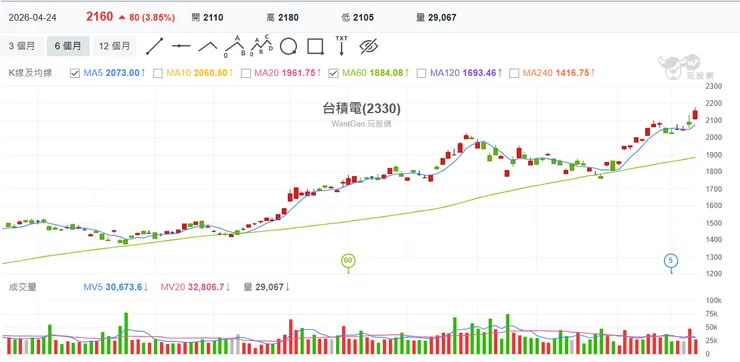Click the blue 5 marker on chart axis
This screenshot has width=740, height=362.
point(671,261)
